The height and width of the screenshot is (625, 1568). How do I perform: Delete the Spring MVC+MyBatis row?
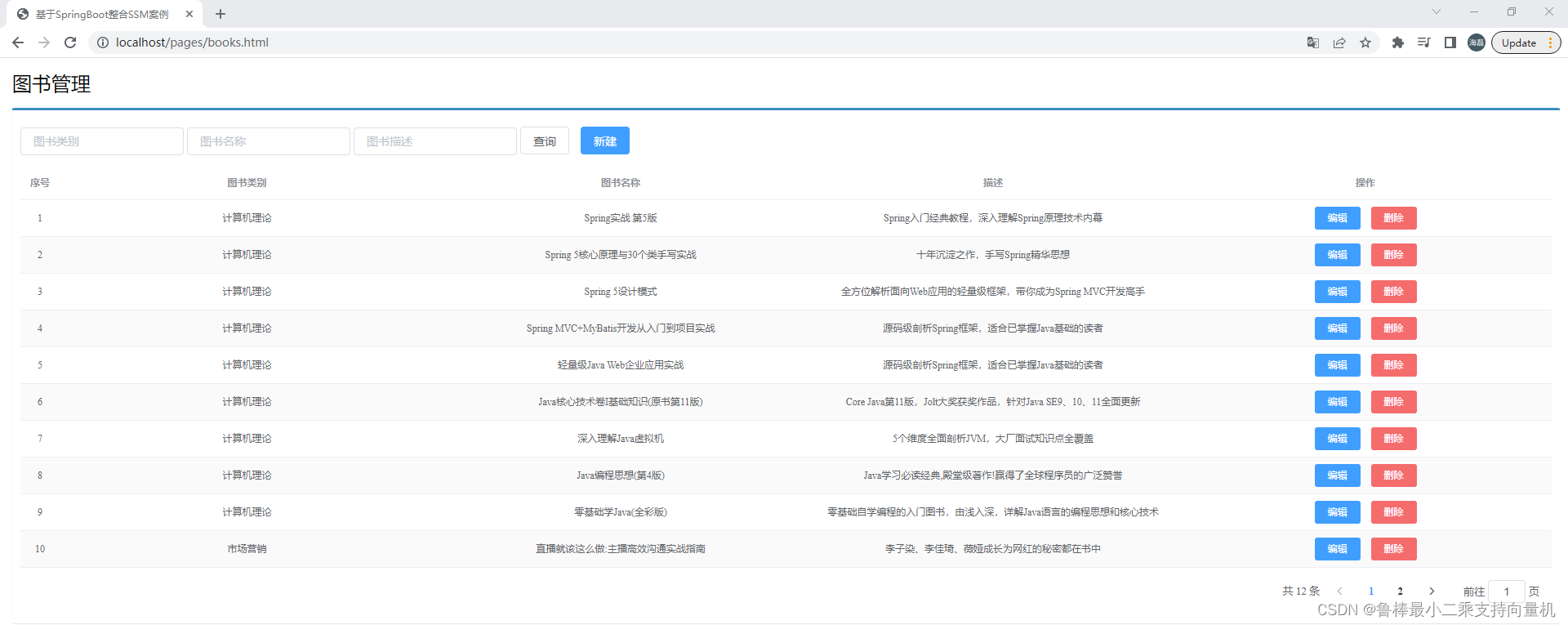tap(1394, 328)
